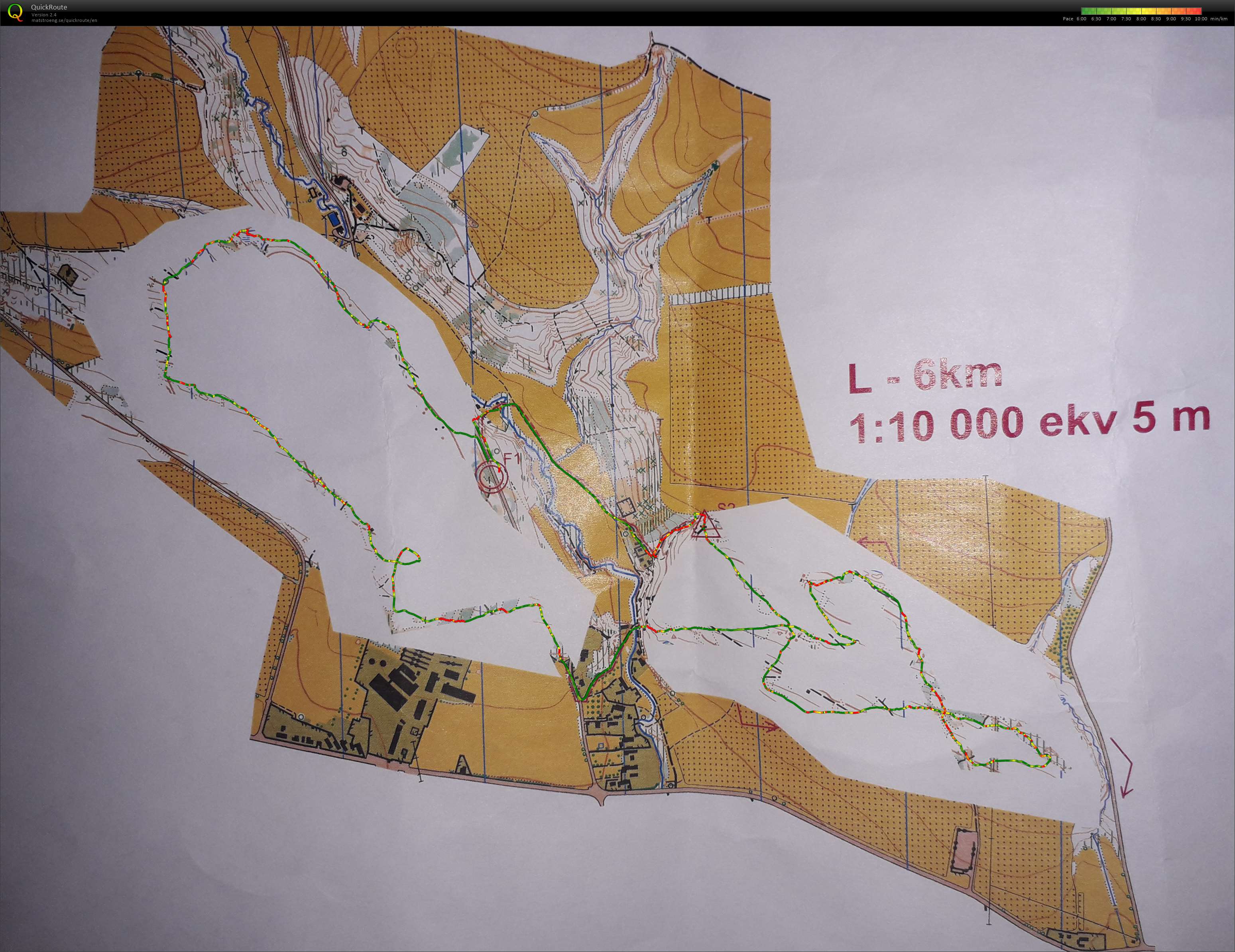The image size is (1235, 952).
Task: Click the Pace label in the legend
Action: click(x=1068, y=19)
